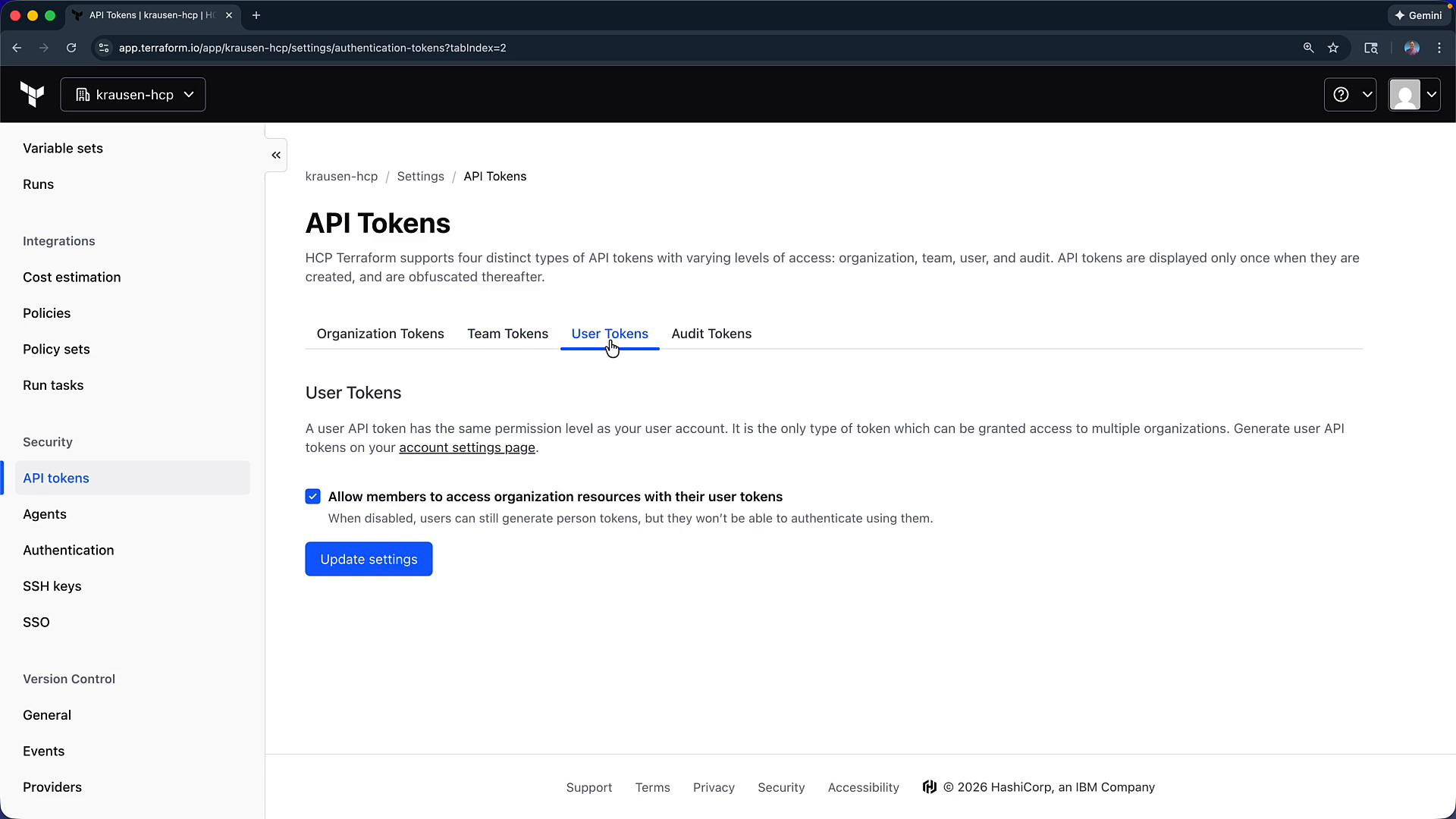Open SSO in the sidebar
The image size is (1456, 819).
[36, 623]
